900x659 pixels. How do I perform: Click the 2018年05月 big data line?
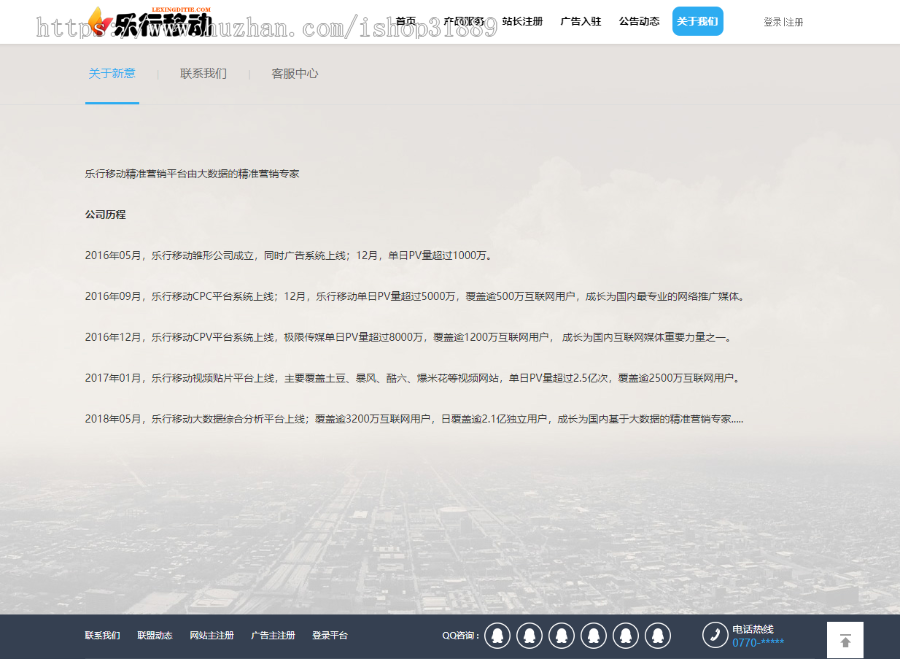click(414, 418)
